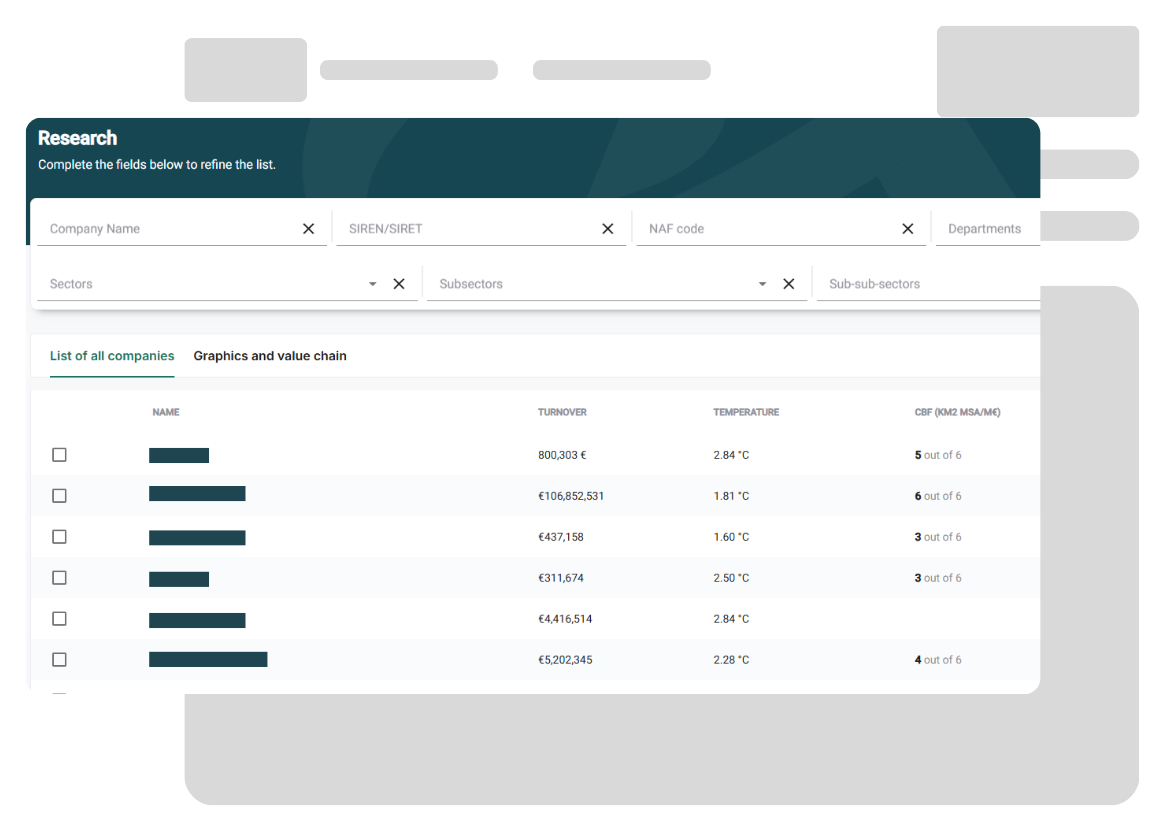
Task: Select CBF score 5 out of 6
Action: click(x=938, y=455)
